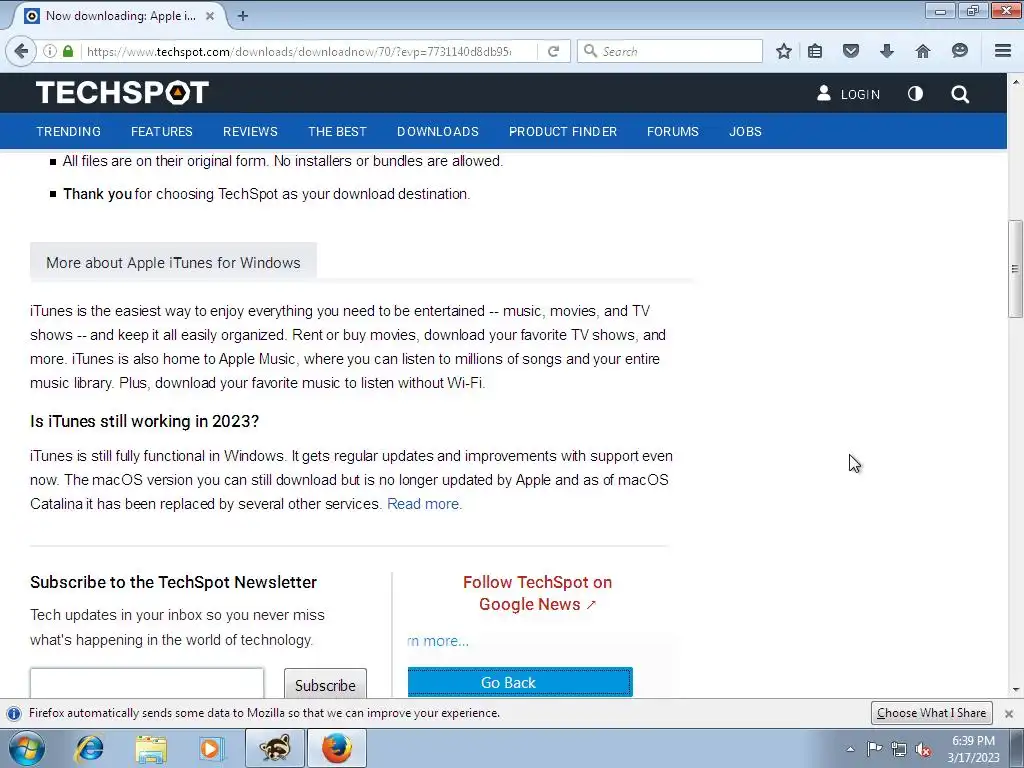Viewport: 1024px width, 768px height.
Task: Bookmark this page with star icon
Action: (x=784, y=51)
